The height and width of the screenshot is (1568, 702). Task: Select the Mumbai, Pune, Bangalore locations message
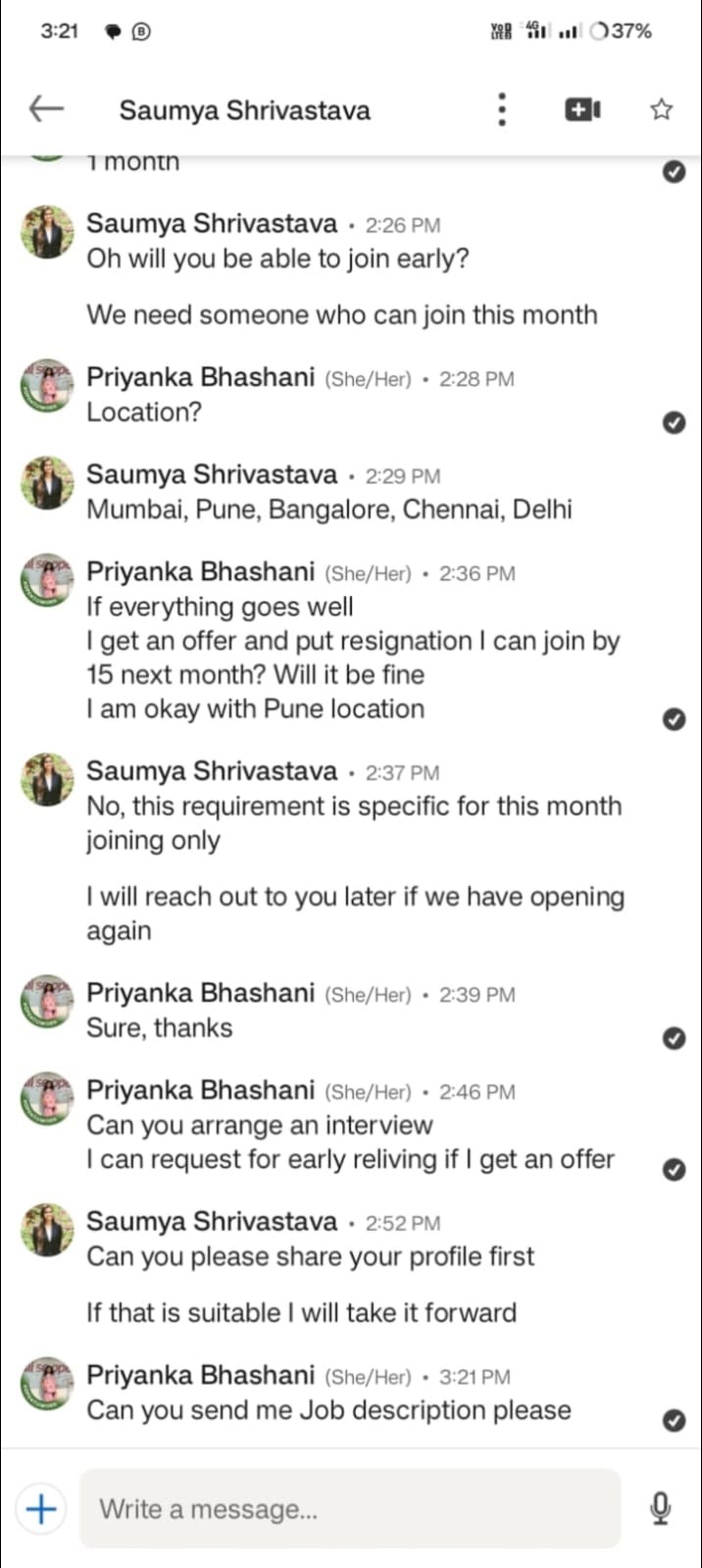coord(329,510)
